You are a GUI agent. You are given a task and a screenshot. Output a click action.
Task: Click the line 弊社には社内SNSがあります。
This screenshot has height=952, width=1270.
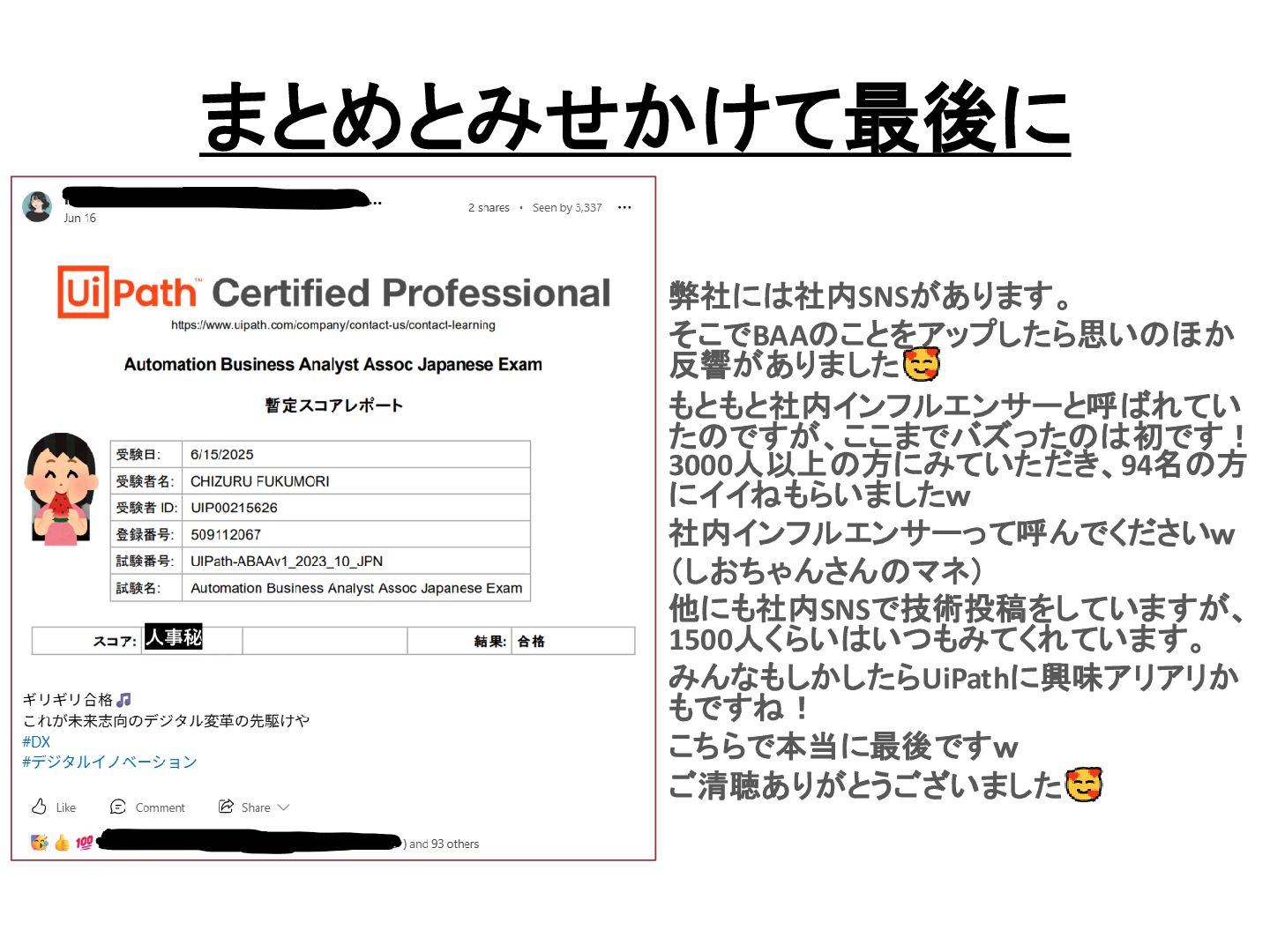coord(871,295)
